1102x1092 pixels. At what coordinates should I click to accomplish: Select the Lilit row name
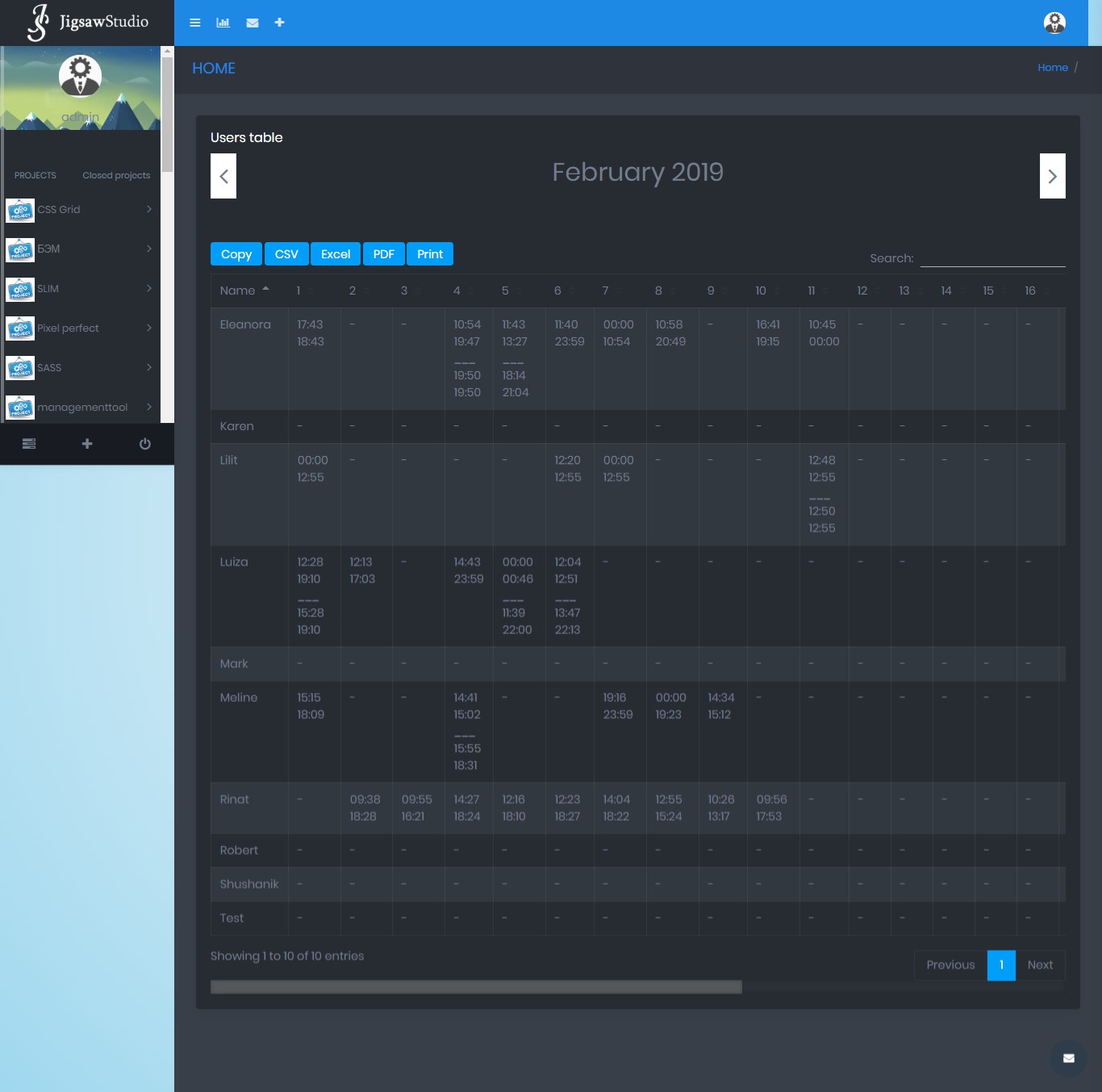229,460
